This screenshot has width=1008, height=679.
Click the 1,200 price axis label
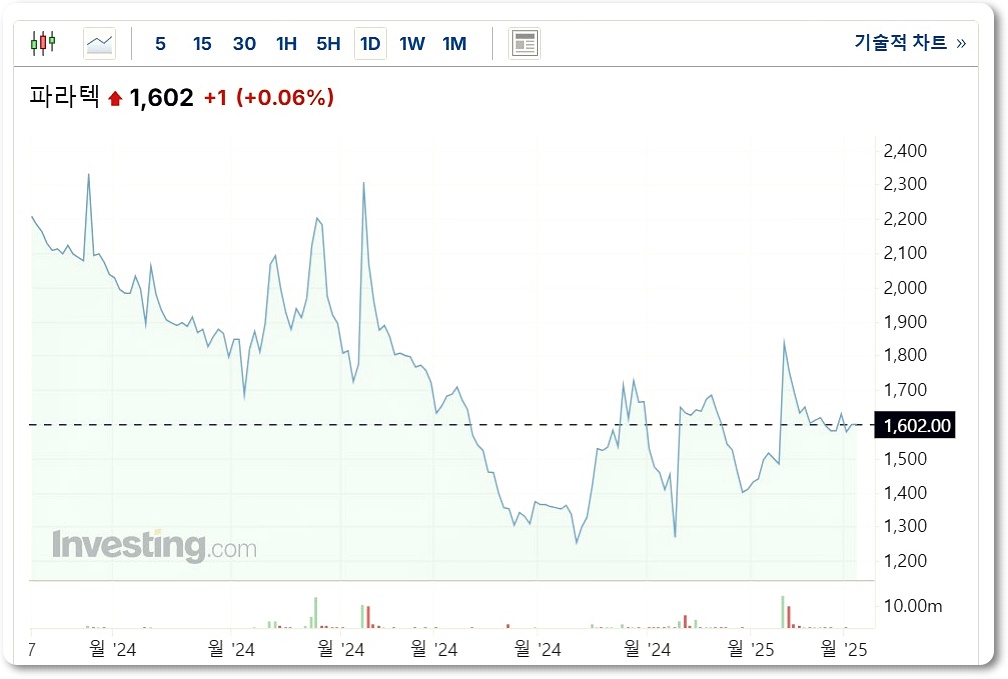click(905, 561)
